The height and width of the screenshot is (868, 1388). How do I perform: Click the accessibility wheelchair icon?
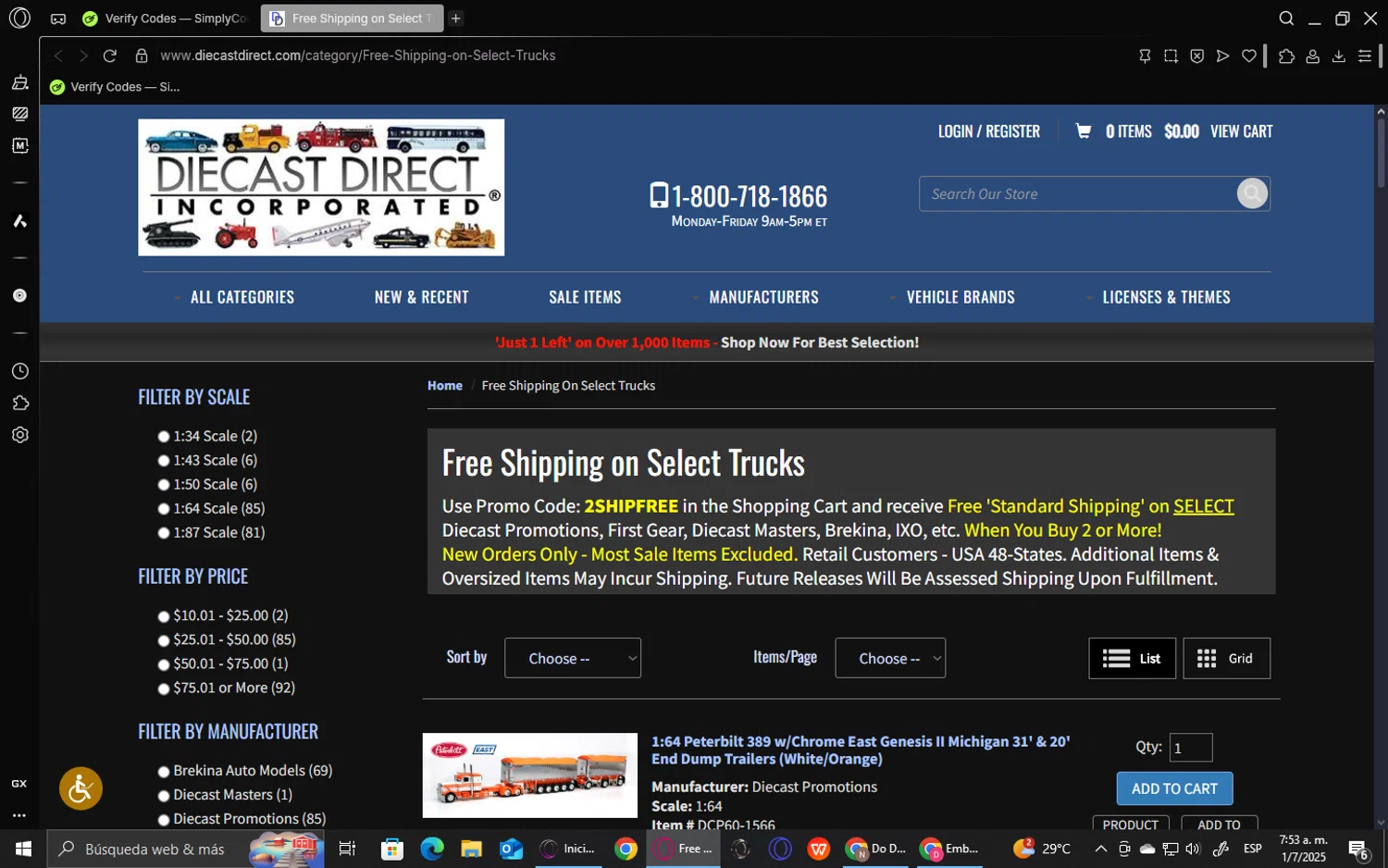pos(81,788)
